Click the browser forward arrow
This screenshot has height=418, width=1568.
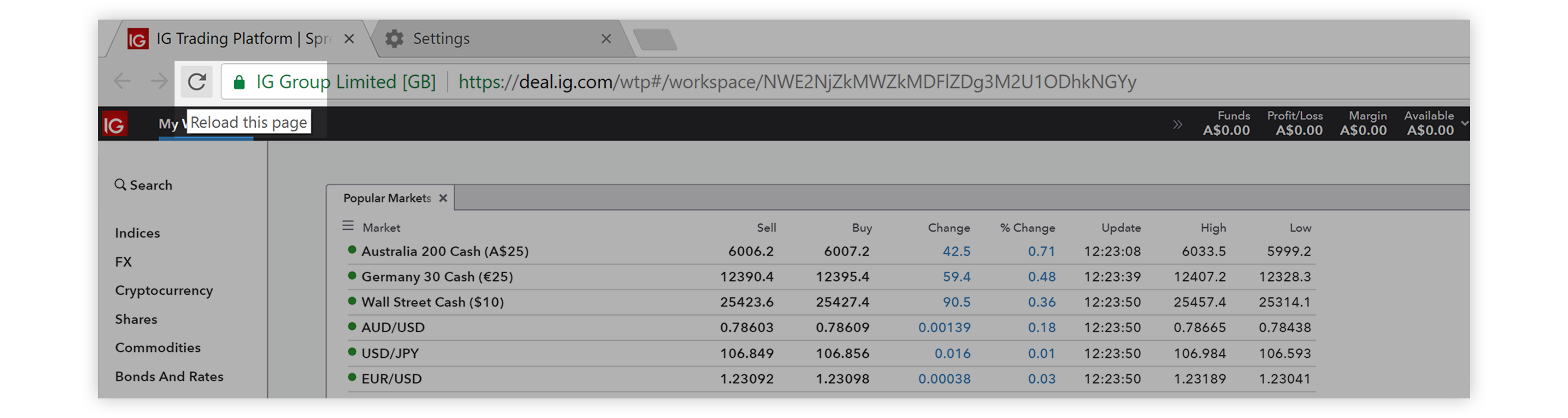coord(159,82)
